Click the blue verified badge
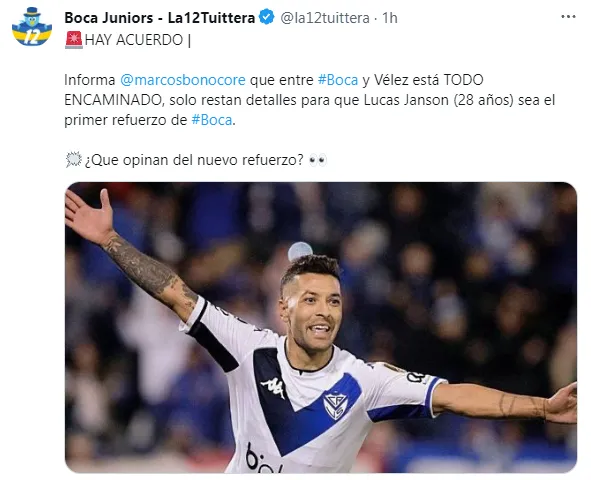 click(x=268, y=17)
